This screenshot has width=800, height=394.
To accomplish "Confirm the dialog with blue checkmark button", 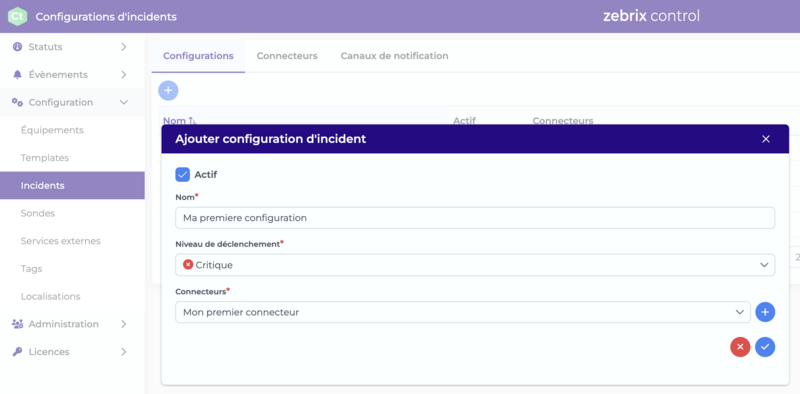I will 765,347.
